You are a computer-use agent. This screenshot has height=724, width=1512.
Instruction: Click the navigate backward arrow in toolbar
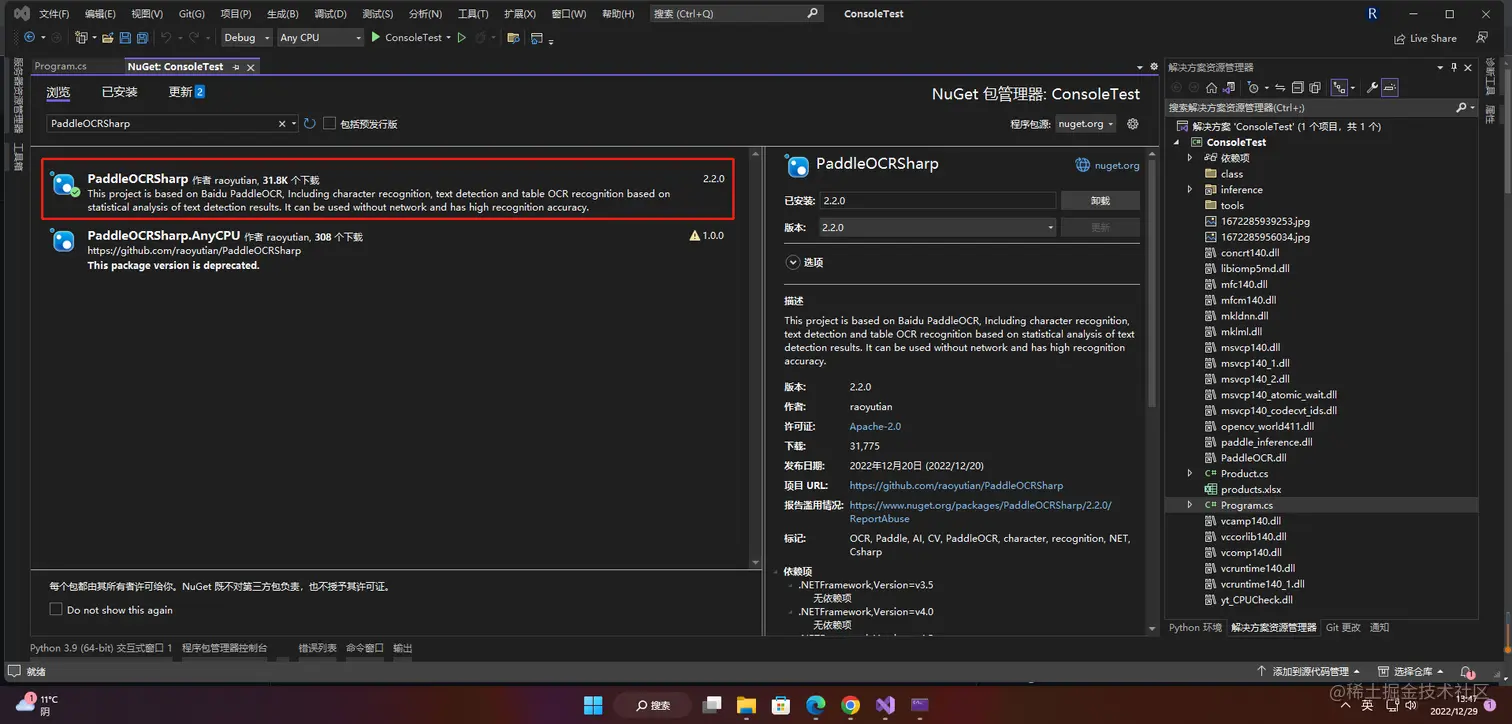[29, 38]
